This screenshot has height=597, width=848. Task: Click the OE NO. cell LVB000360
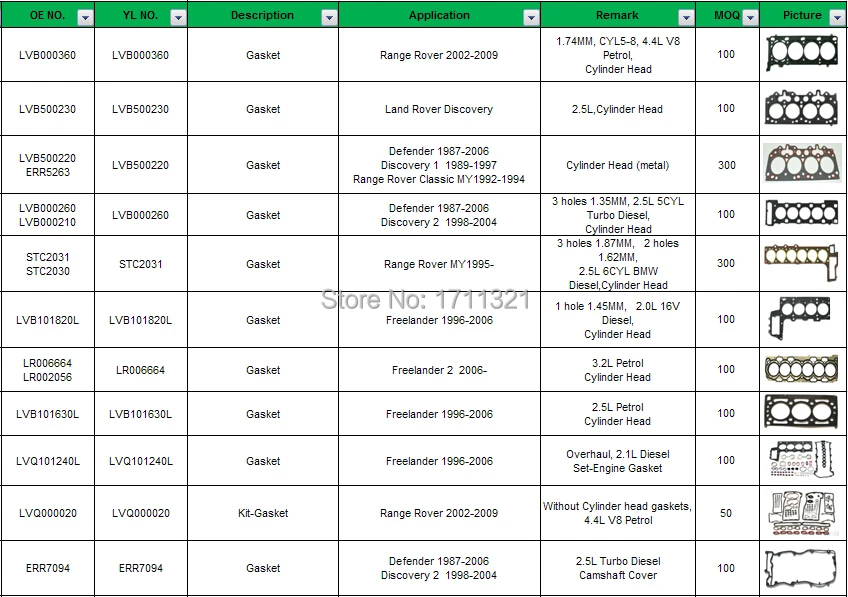click(x=48, y=55)
